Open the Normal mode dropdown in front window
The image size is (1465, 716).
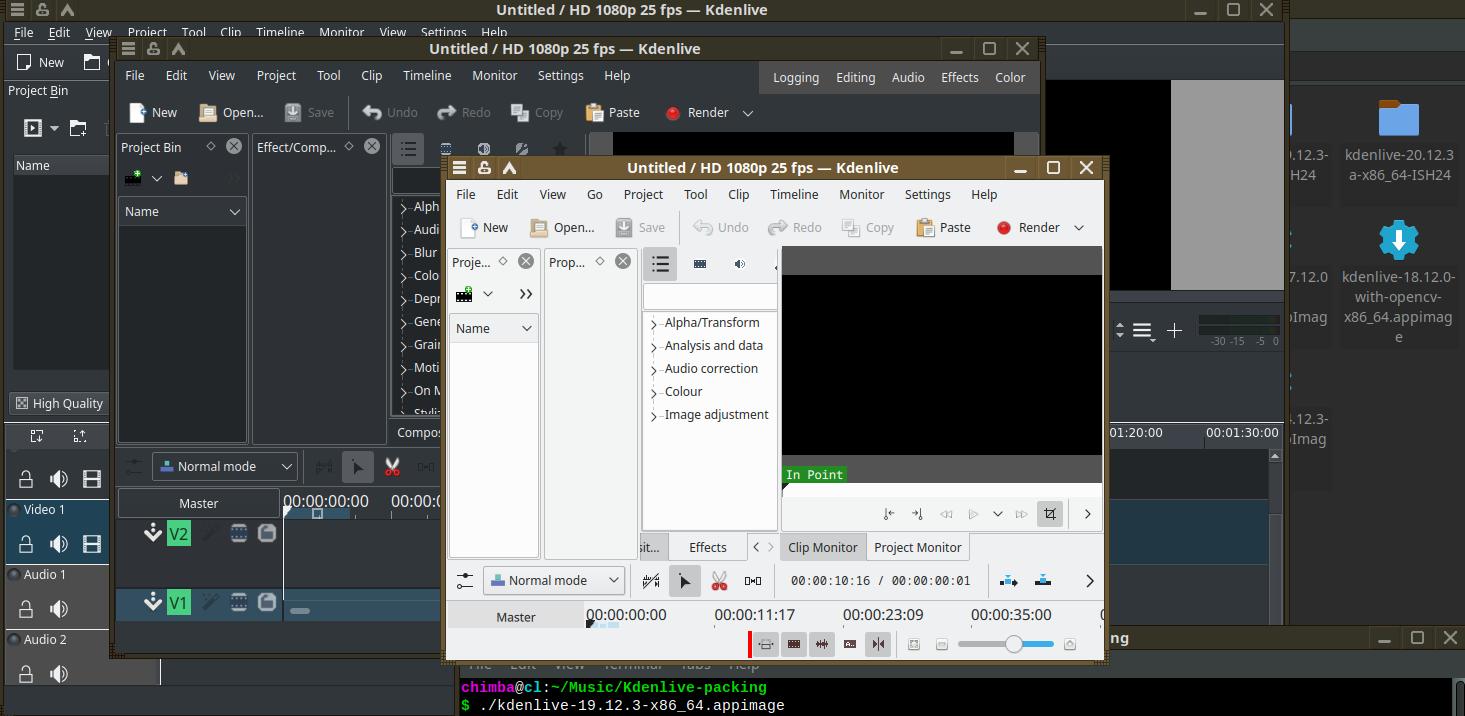[x=554, y=581]
